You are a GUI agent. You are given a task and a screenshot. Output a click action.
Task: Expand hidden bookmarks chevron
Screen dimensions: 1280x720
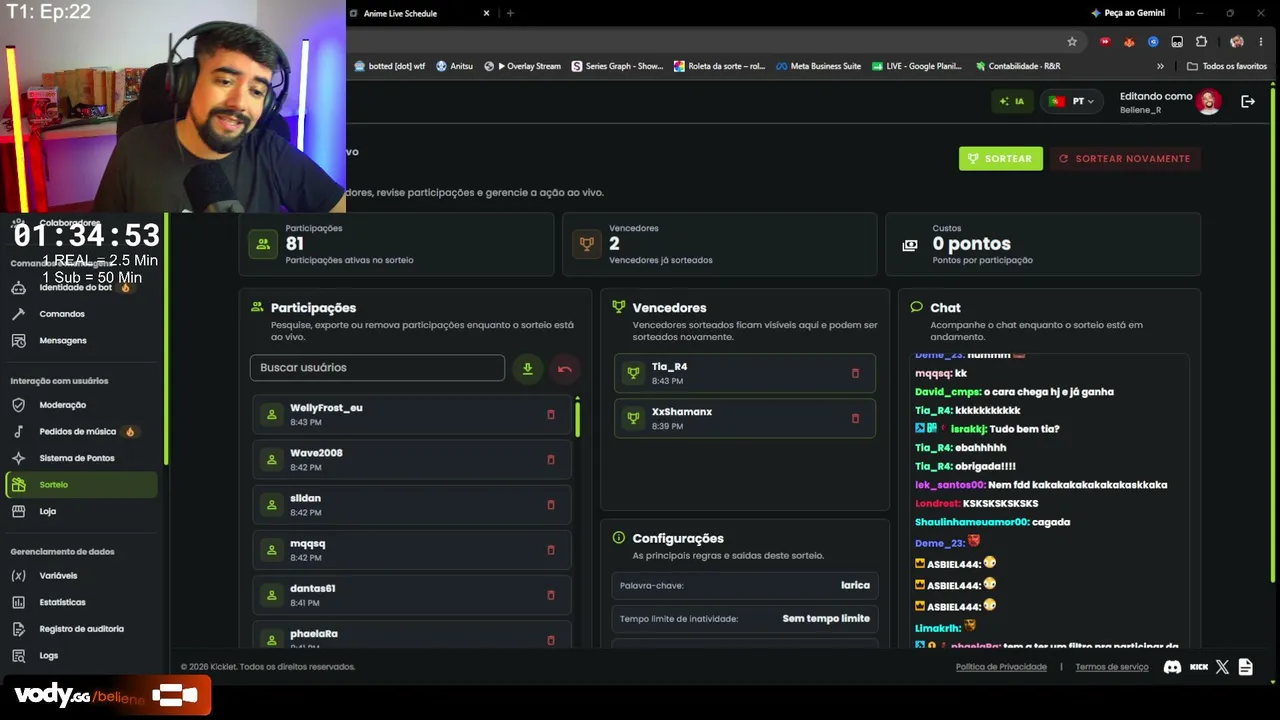pyautogui.click(x=1160, y=66)
